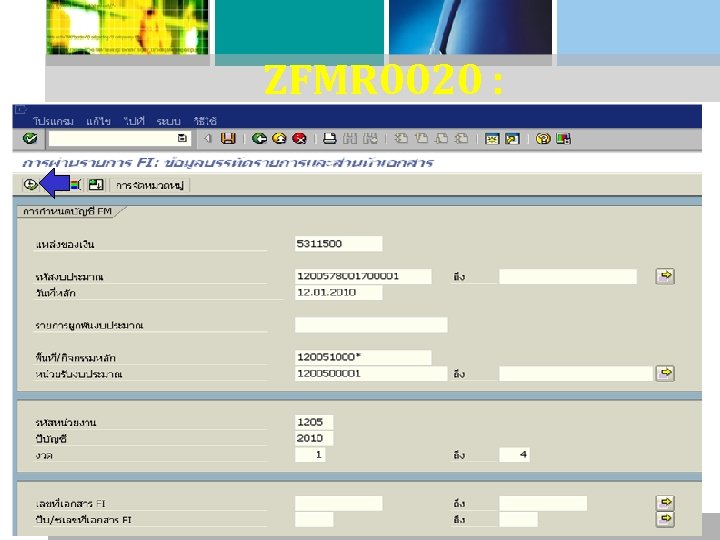Open multiple selection for FI document year
Image resolution: width=720 pixels, height=540 pixels.
665,519
